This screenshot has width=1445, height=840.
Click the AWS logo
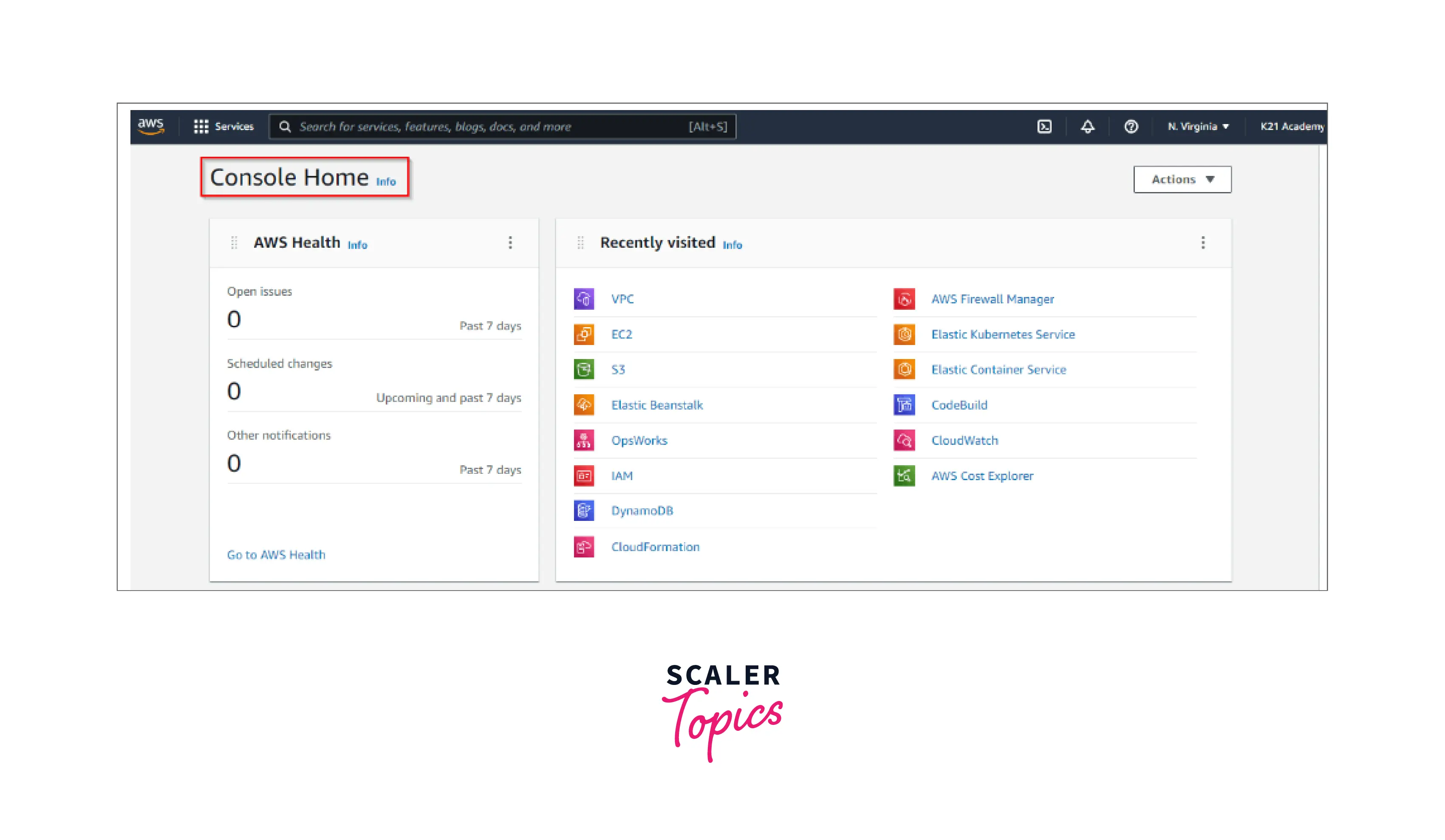tap(151, 126)
